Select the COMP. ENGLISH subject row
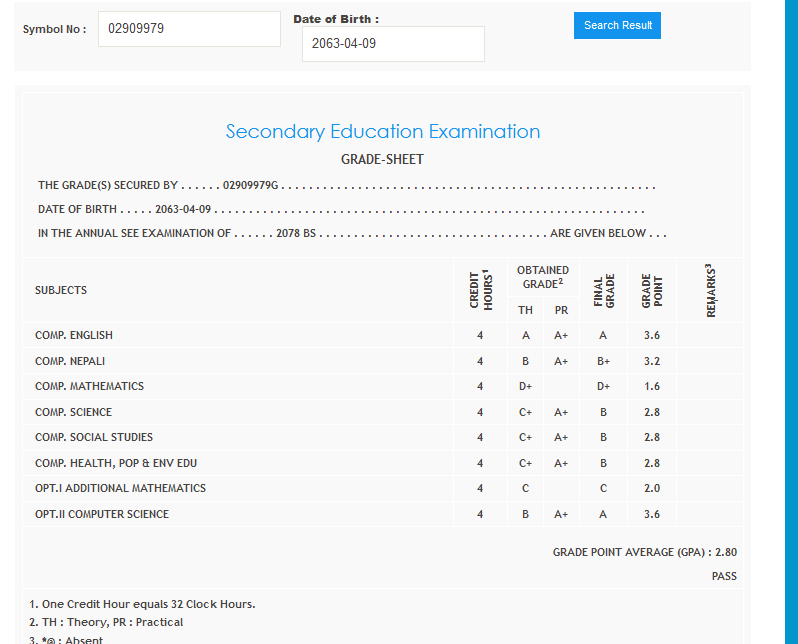This screenshot has height=644, width=798. pyautogui.click(x=74, y=336)
